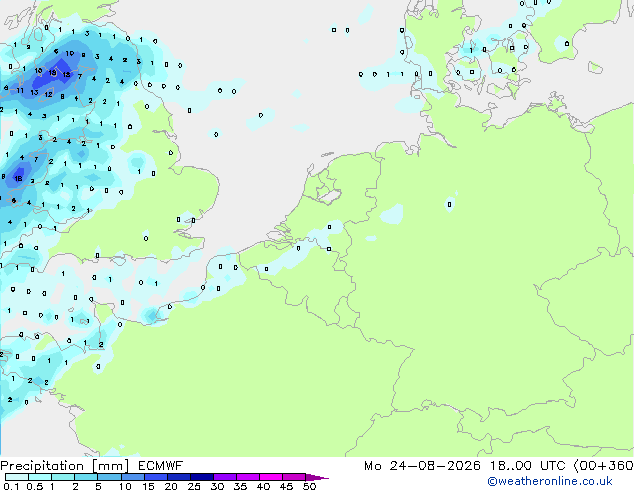The height and width of the screenshot is (490, 634).
Task: Click the legend tick label "40"
Action: click(x=263, y=486)
